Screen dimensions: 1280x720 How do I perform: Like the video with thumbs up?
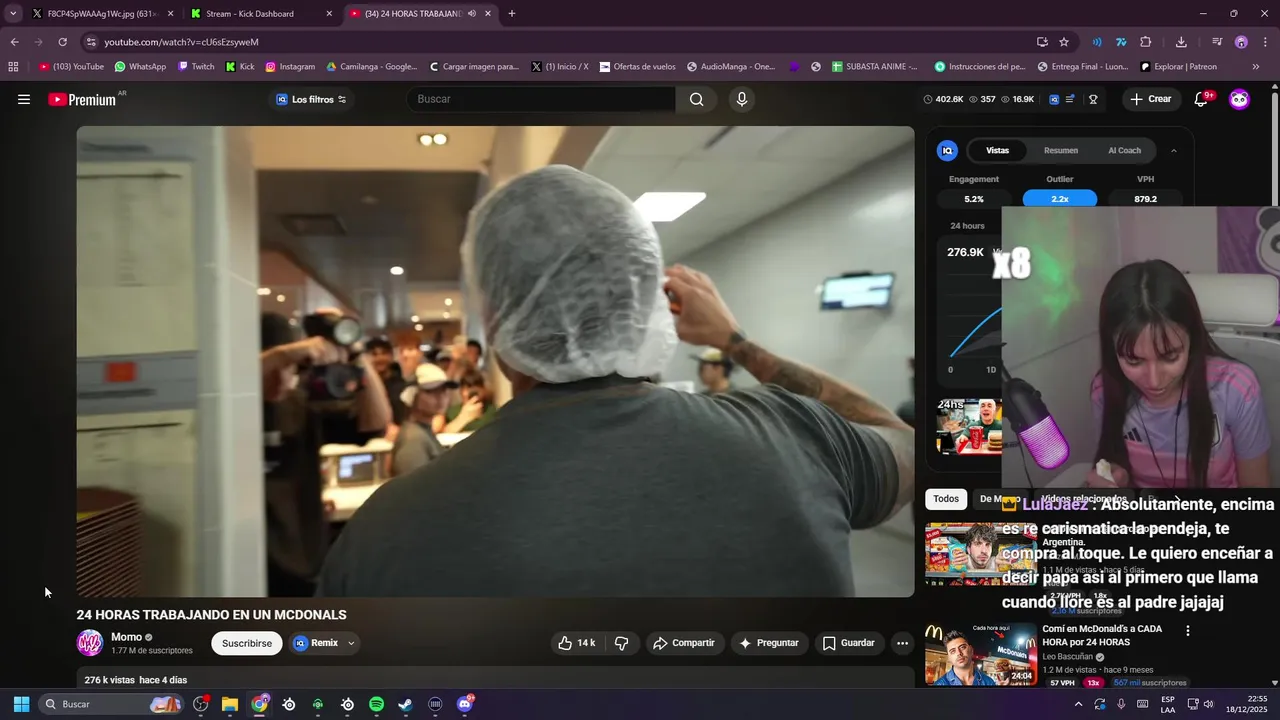click(x=577, y=643)
